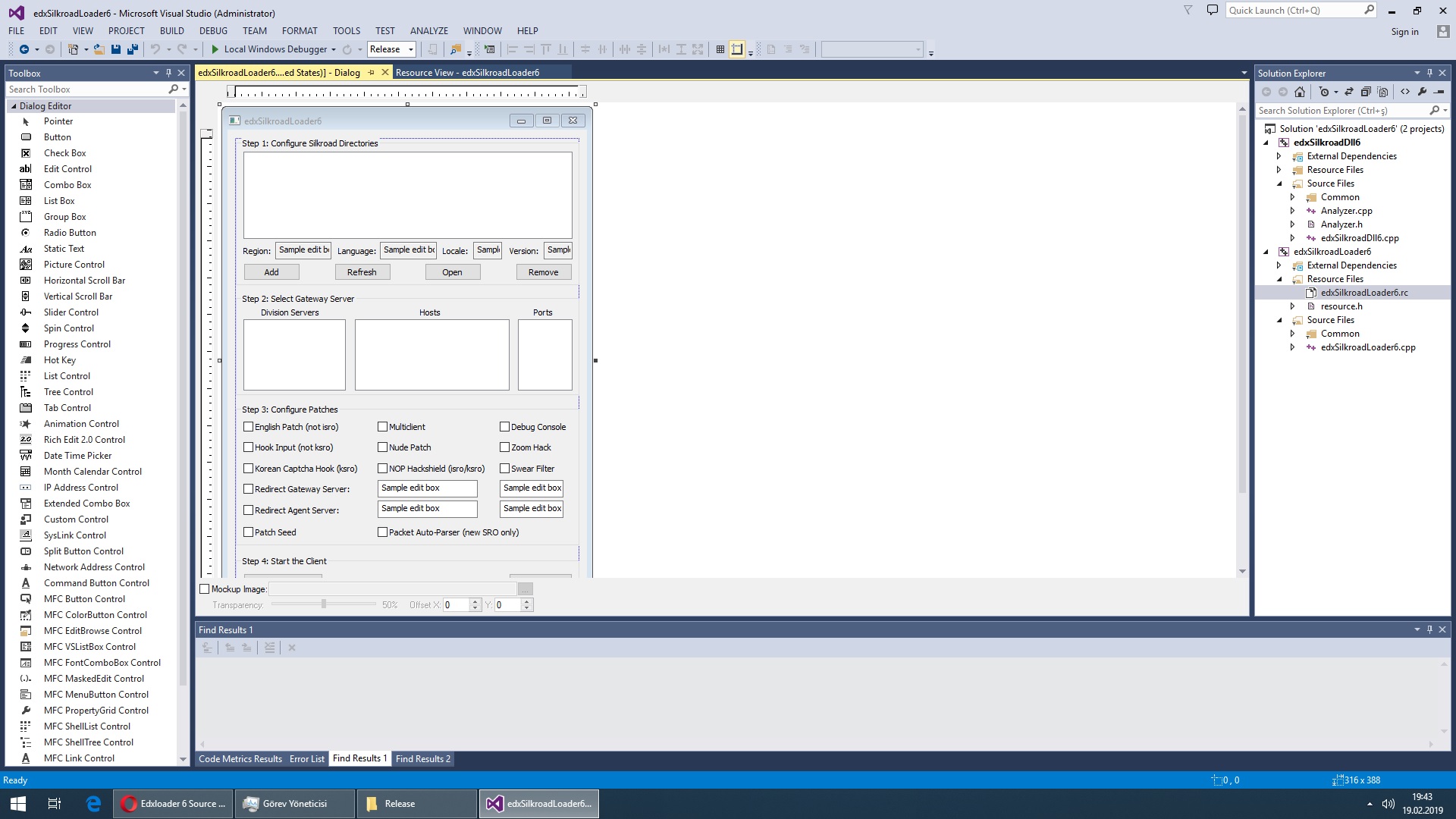The height and width of the screenshot is (819, 1456).
Task: Expand the Analyzer.cpp tree node
Action: [1293, 211]
